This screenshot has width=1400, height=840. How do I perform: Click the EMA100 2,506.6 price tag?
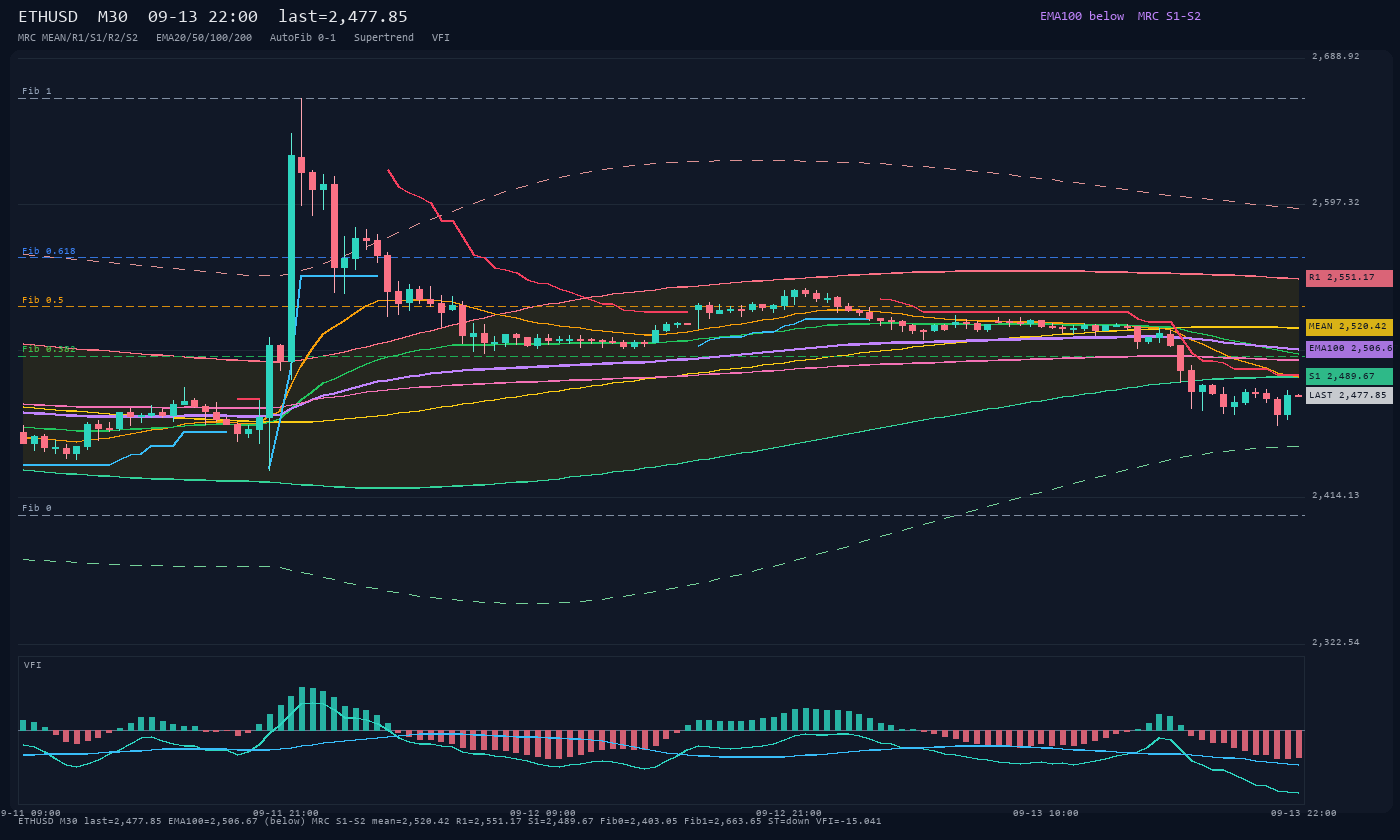point(1349,349)
